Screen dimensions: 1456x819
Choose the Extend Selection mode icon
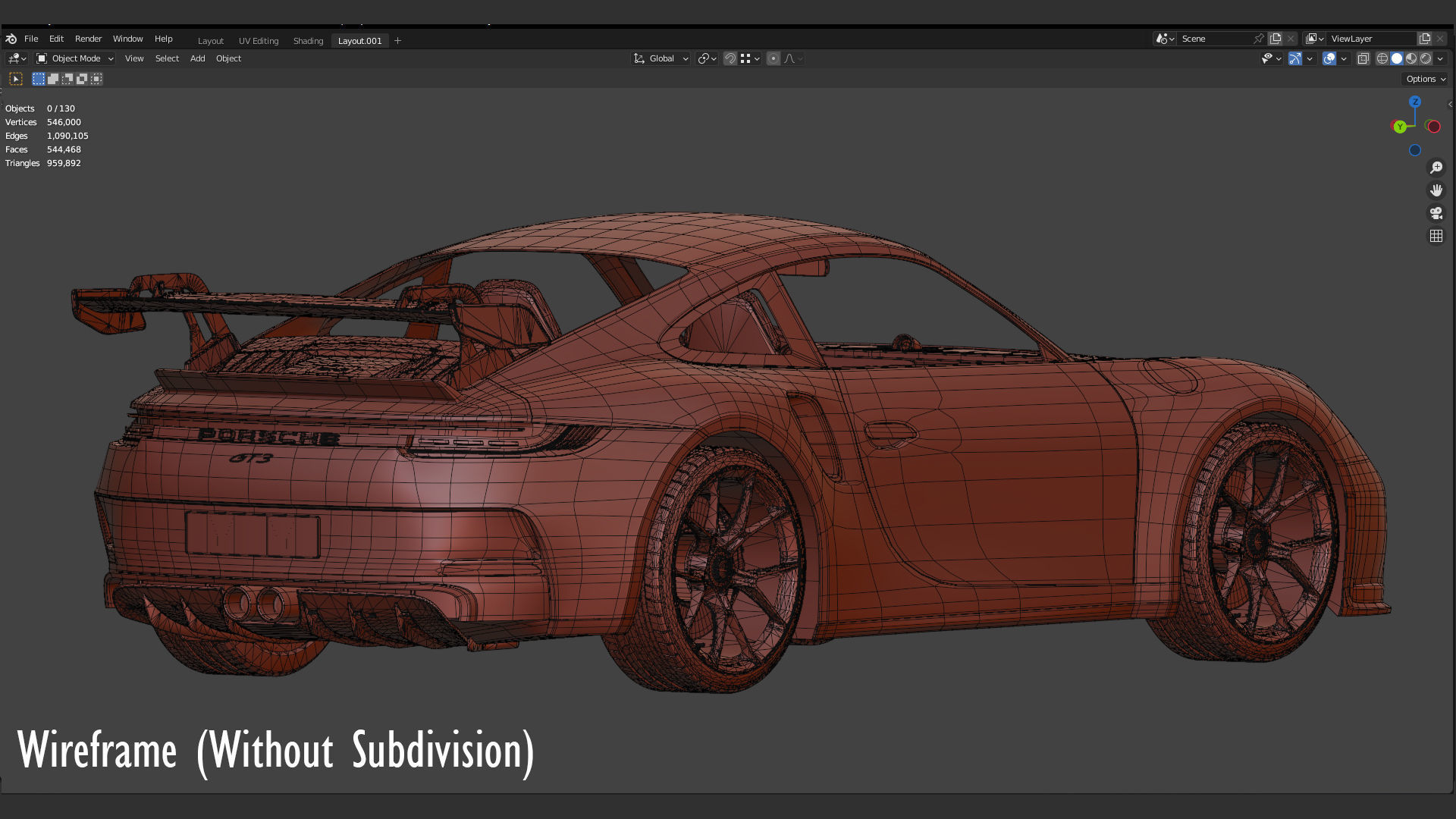pyautogui.click(x=53, y=79)
